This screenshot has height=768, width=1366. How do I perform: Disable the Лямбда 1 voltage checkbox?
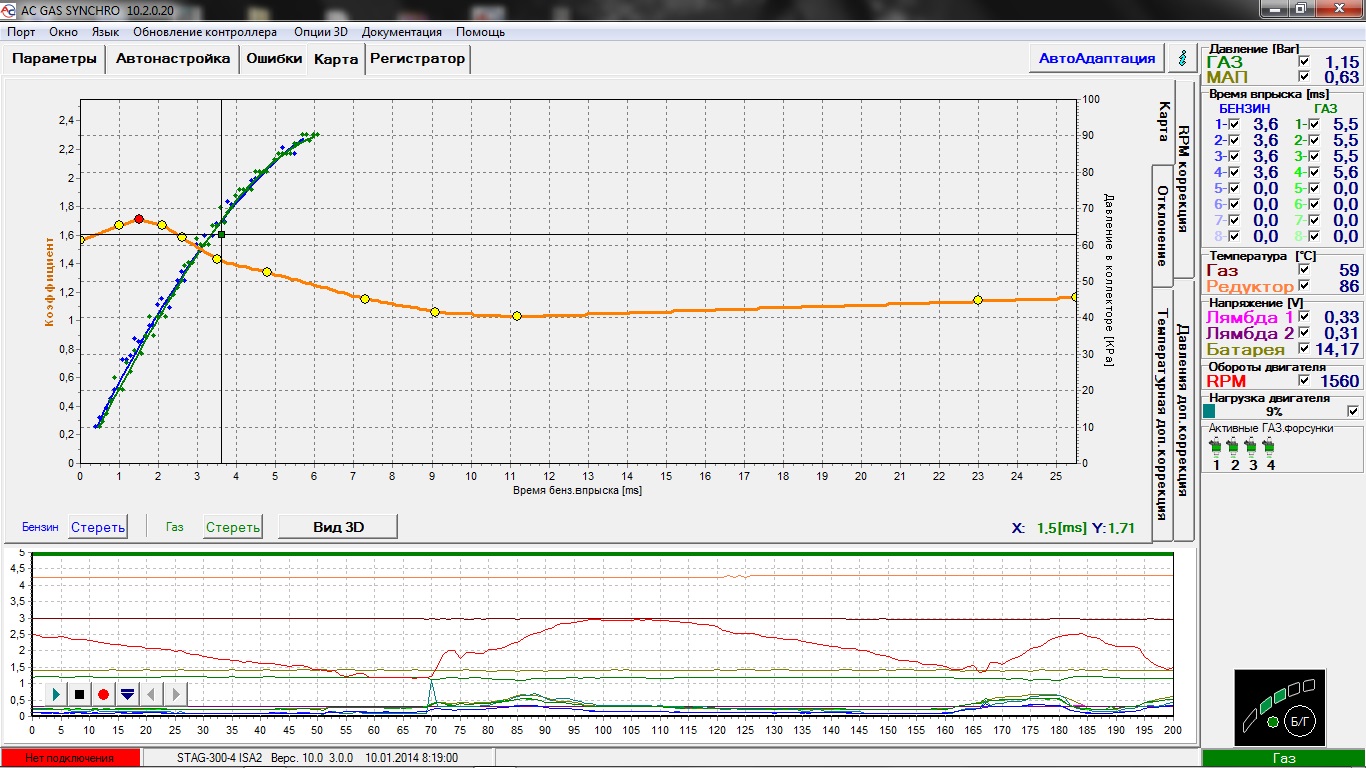tap(1303, 317)
